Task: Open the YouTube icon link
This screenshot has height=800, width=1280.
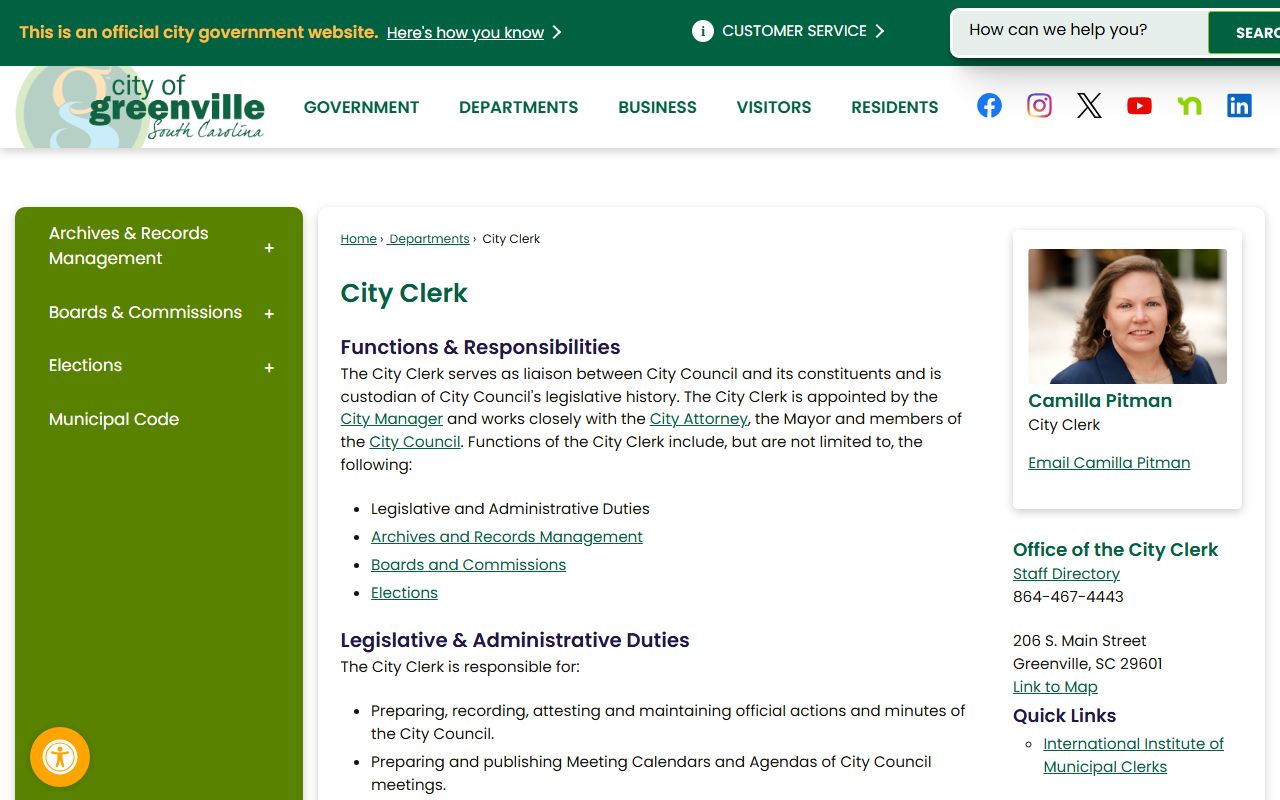Action: coord(1139,105)
